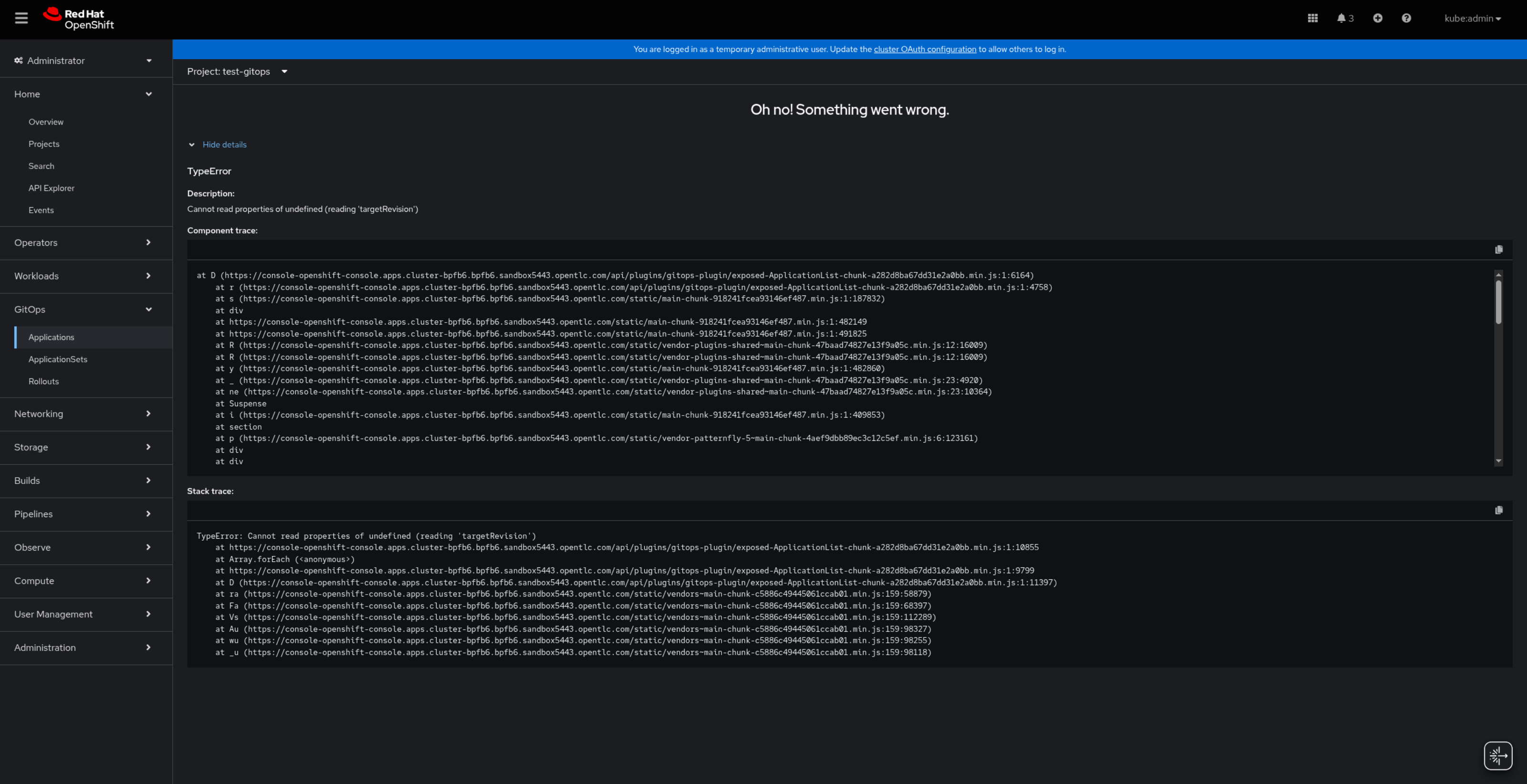The height and width of the screenshot is (784, 1527).
Task: Go to ApplicationSets in GitOps menu
Action: (57, 359)
